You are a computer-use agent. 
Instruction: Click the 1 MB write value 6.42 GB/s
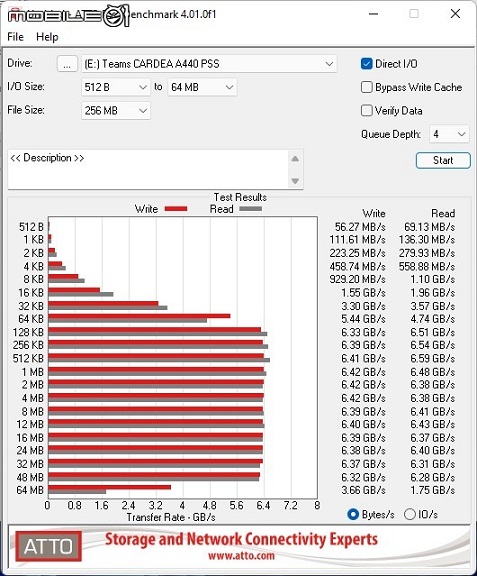363,372
